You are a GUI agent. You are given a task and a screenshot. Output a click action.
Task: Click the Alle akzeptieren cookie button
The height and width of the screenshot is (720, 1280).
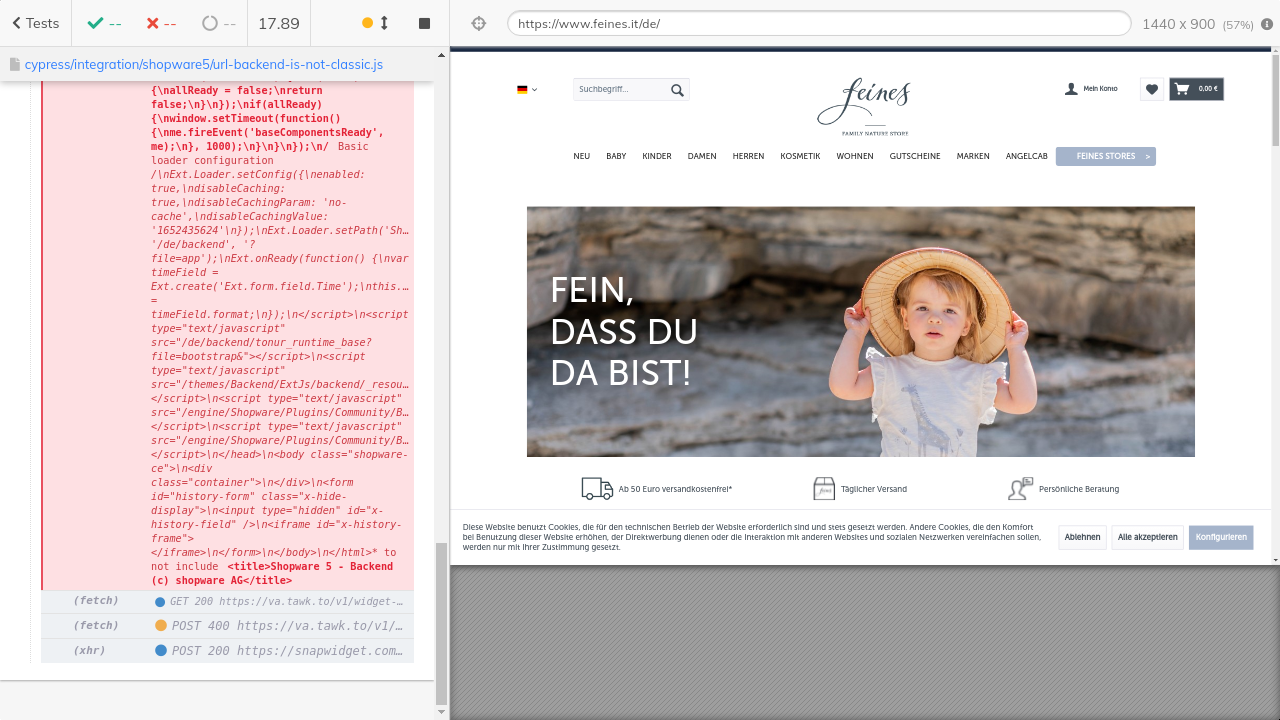1147,537
